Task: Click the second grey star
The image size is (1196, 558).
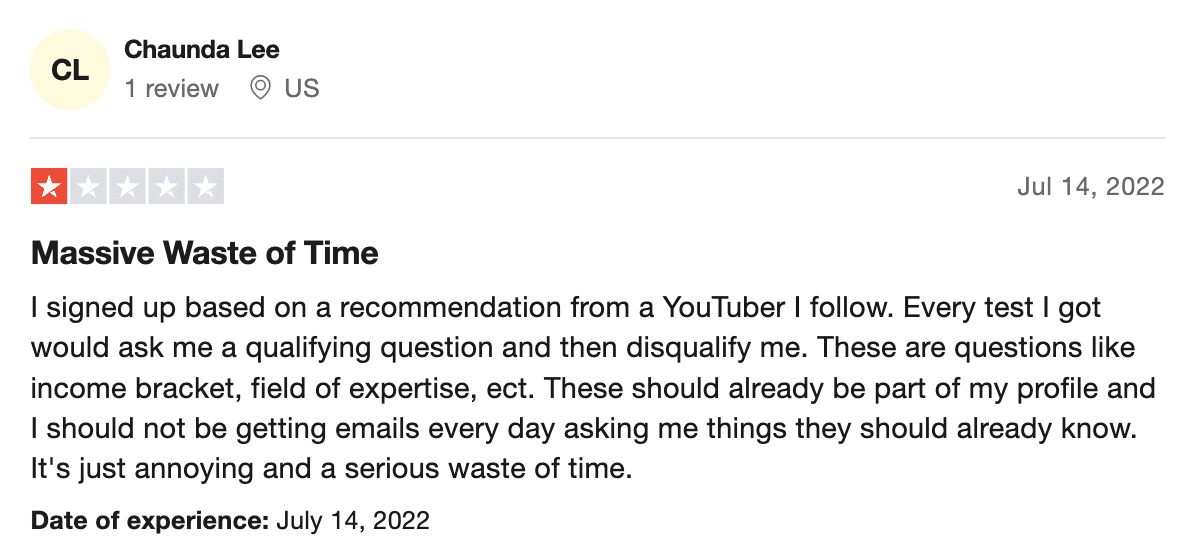Action: tap(88, 186)
